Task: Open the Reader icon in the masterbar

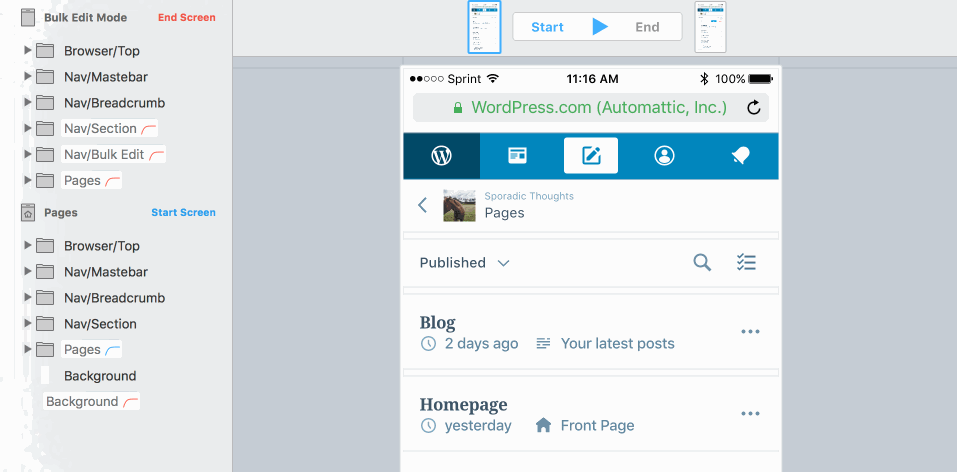Action: [518, 156]
